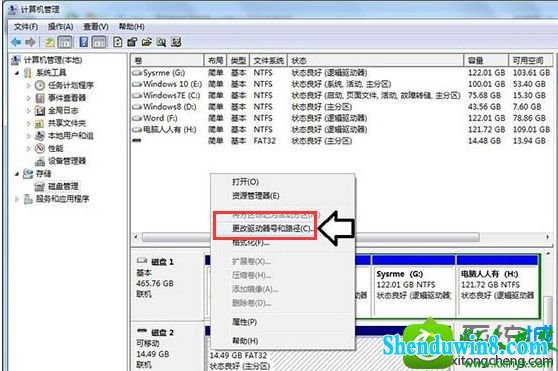Click the 性能 performance icon

pyautogui.click(x=40, y=148)
